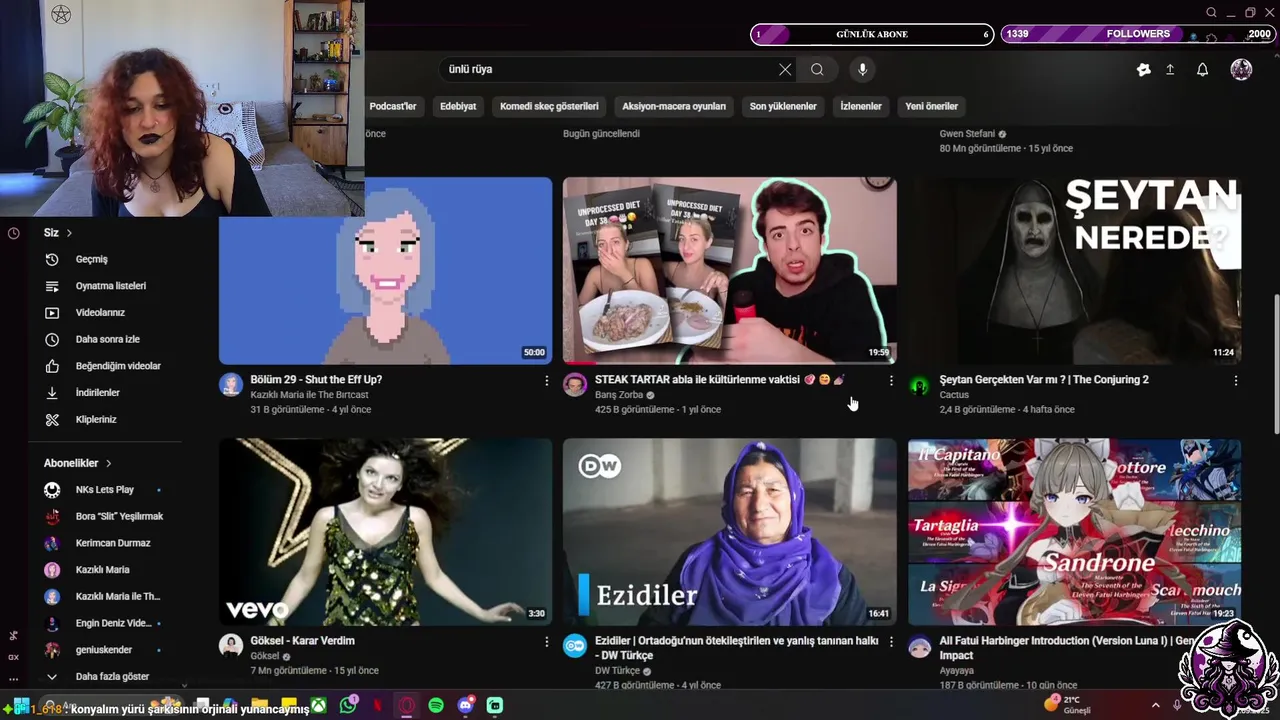Start voice search with the microphone icon
This screenshot has width=1280, height=720.
point(862,69)
